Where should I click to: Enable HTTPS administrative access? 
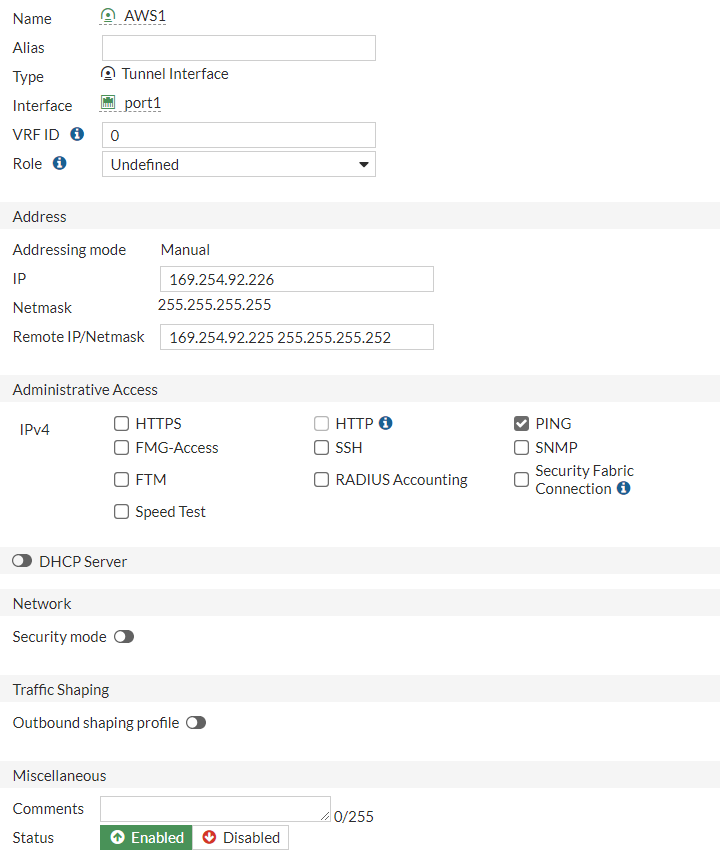point(122,424)
